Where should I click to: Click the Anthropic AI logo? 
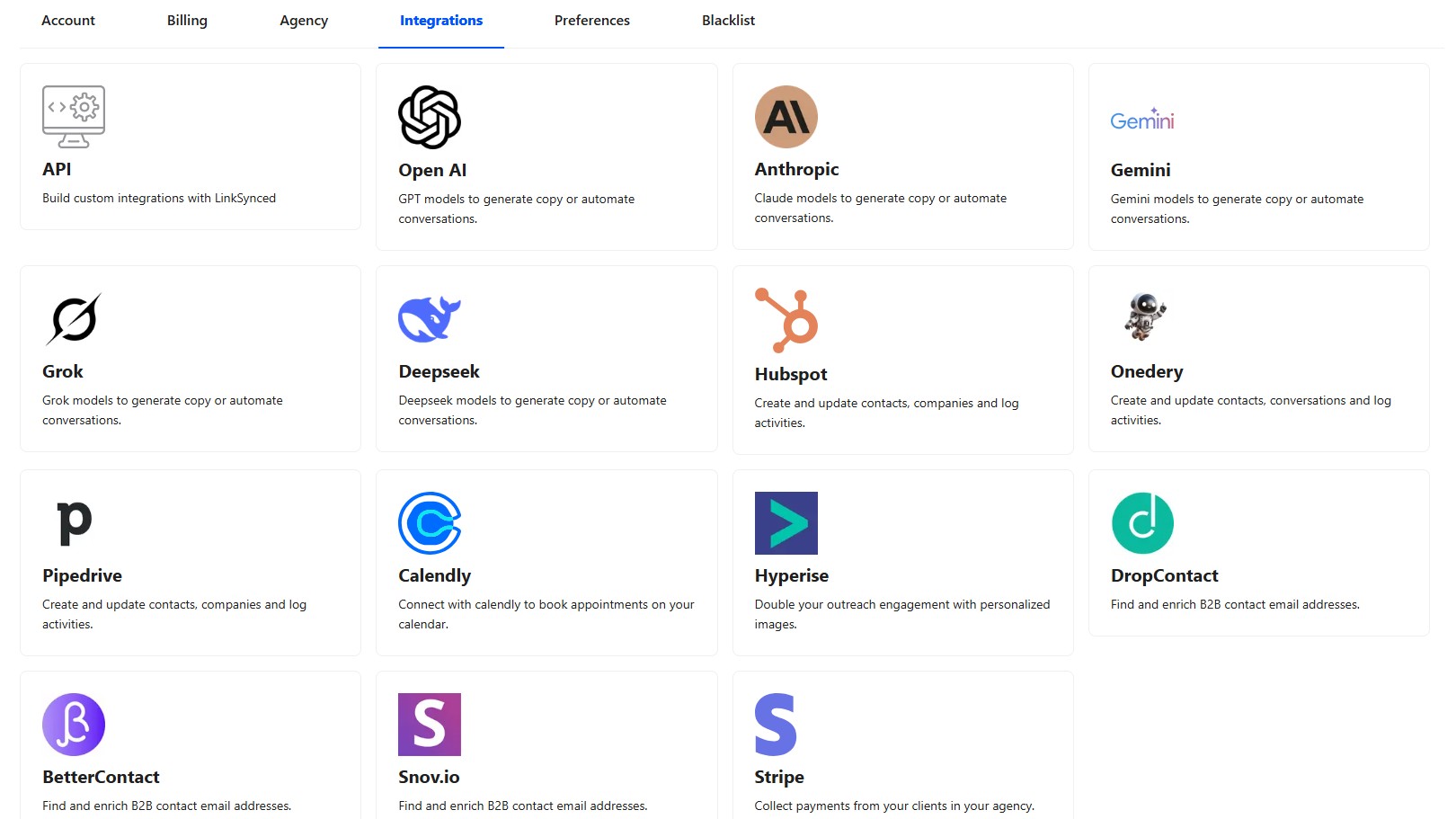(786, 117)
